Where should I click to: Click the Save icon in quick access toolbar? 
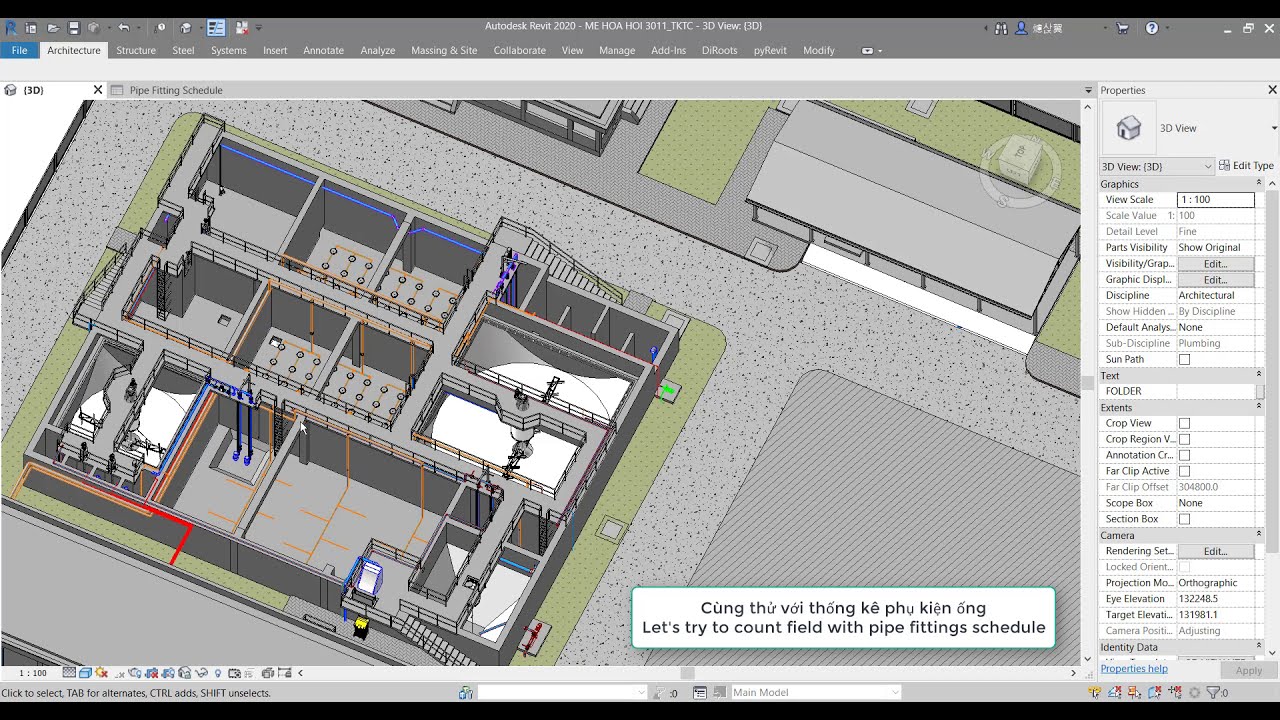[73, 28]
